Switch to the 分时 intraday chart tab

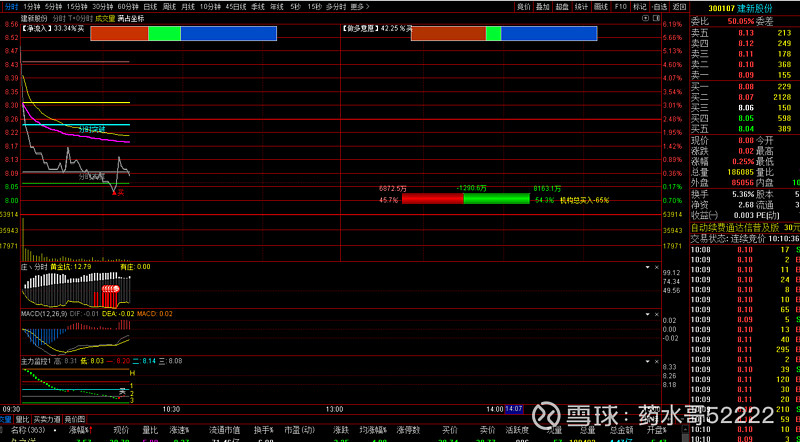pos(11,7)
